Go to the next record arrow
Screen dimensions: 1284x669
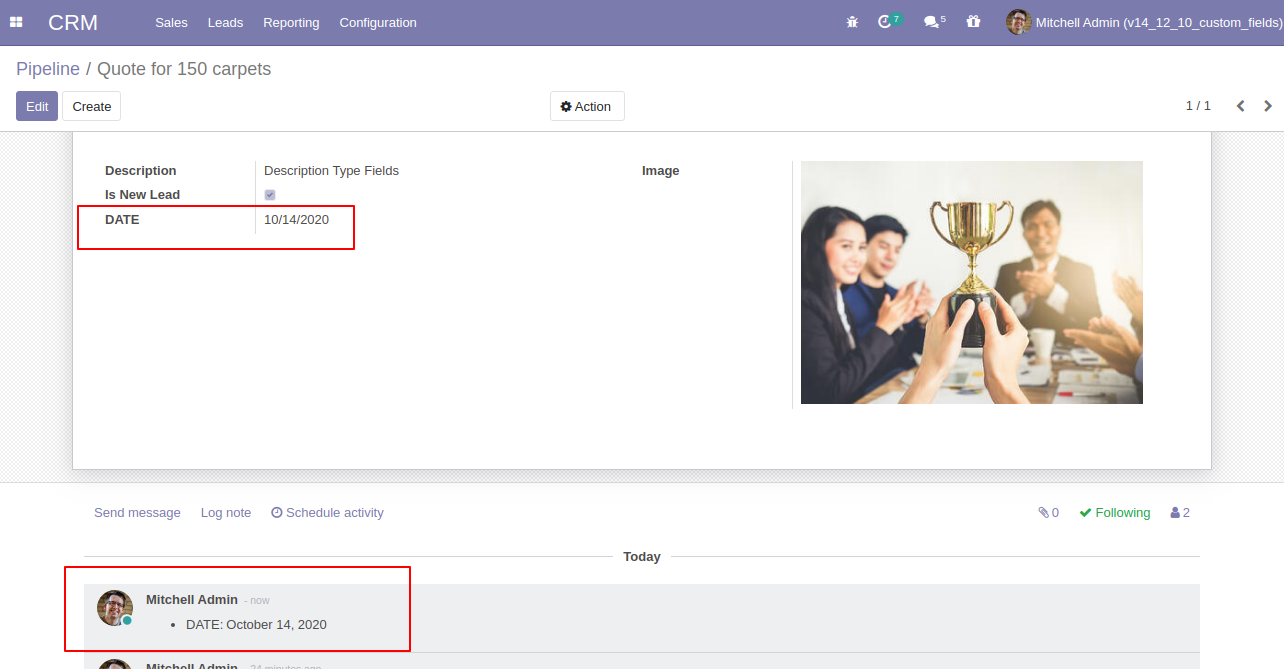coord(1268,106)
